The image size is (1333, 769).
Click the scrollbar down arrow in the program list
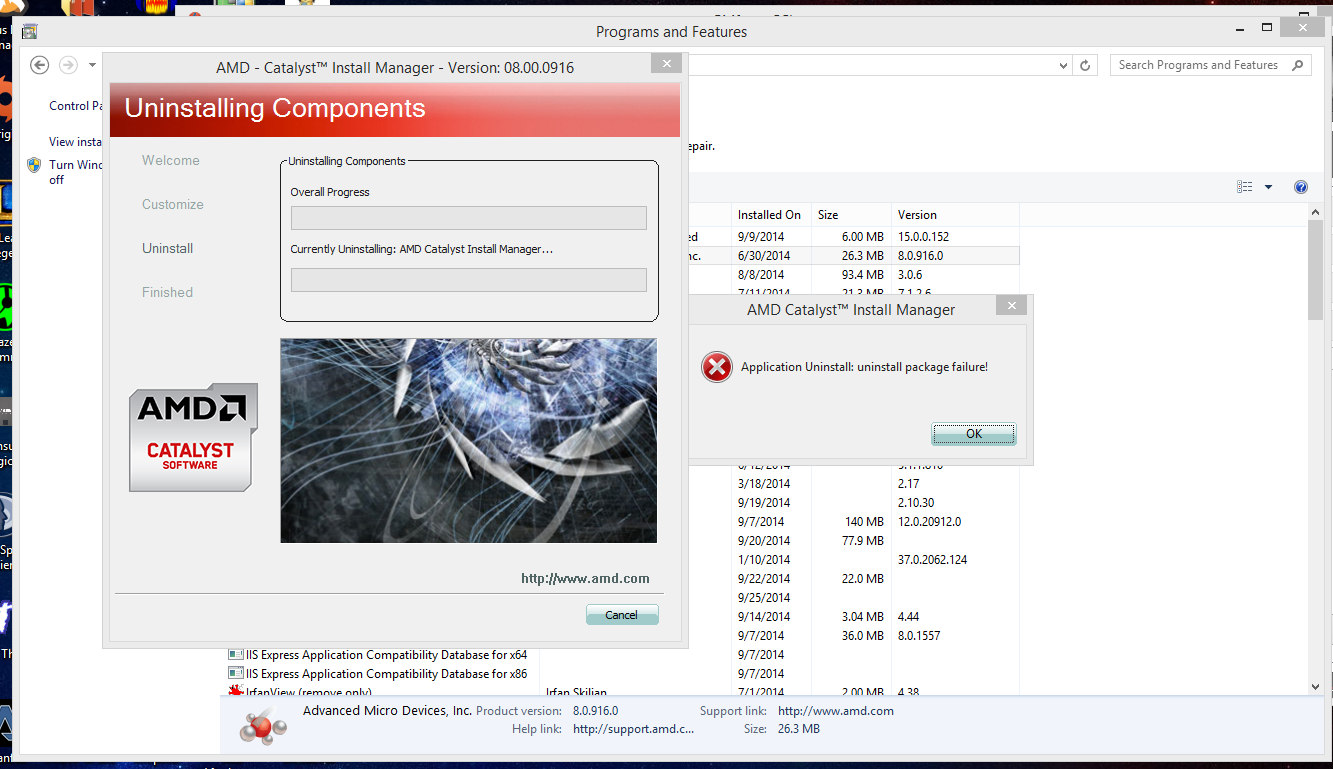click(x=1316, y=686)
